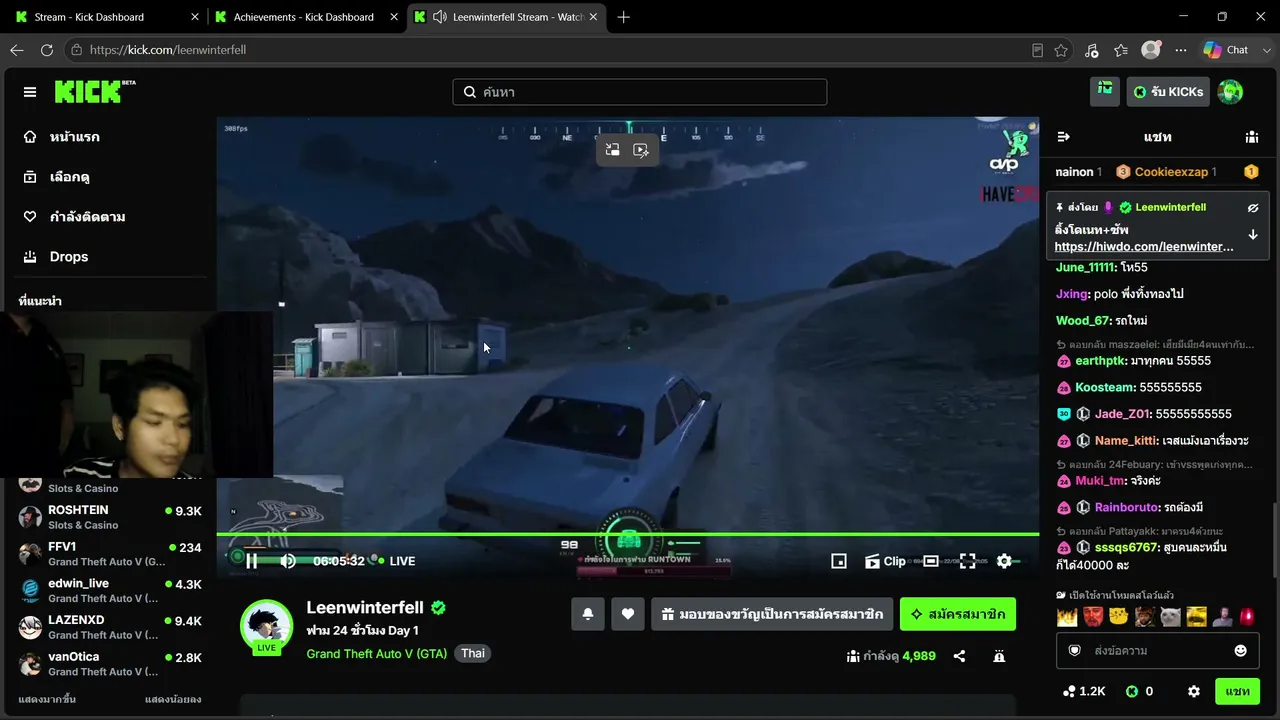This screenshot has height=720, width=1280.
Task: Open vanOtica recommended channel
Action: tap(109, 664)
